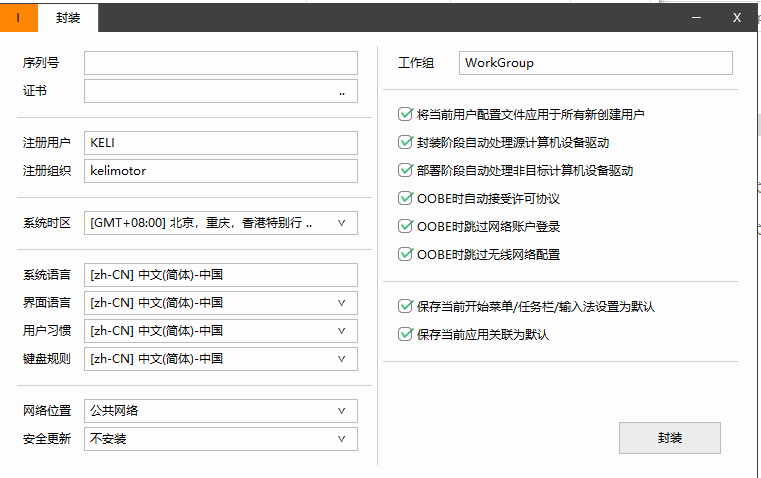Click the 证书 label
Screen dimensions: 761x478
click(x=34, y=91)
